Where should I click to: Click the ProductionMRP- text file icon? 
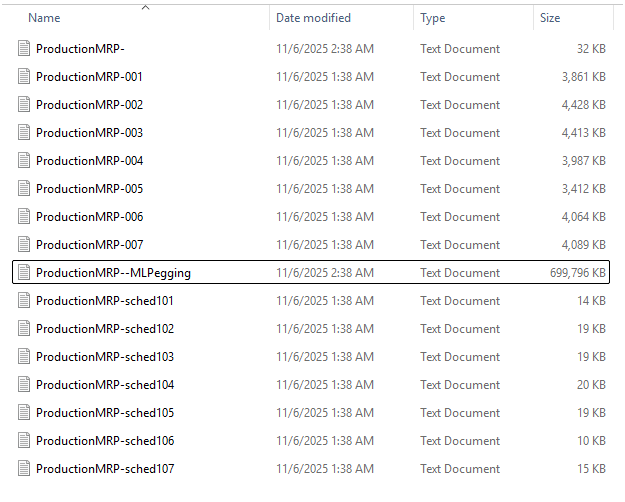click(25, 49)
